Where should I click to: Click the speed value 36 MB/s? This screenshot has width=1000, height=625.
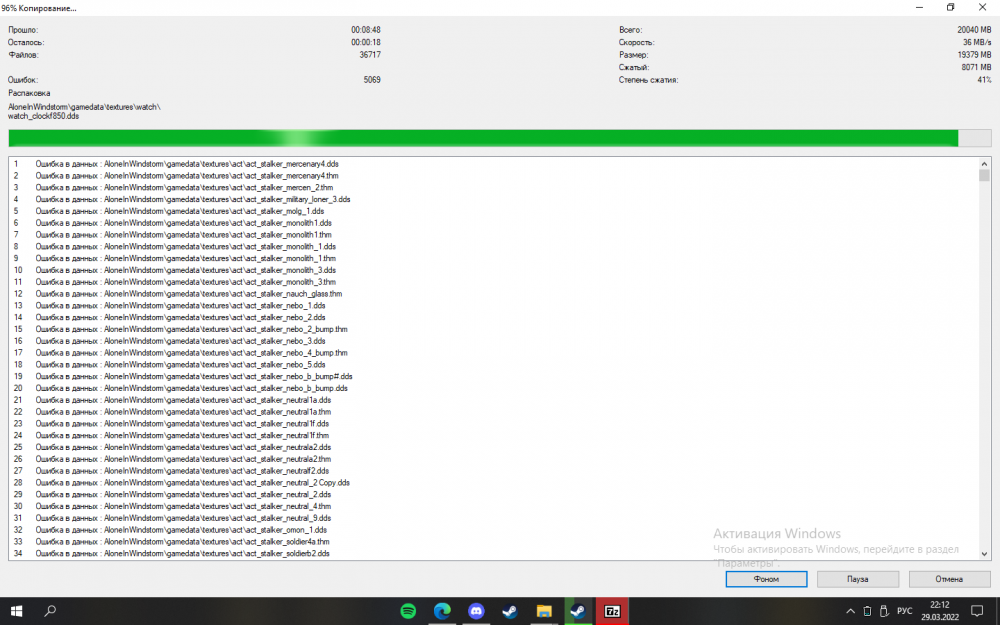click(x=977, y=42)
